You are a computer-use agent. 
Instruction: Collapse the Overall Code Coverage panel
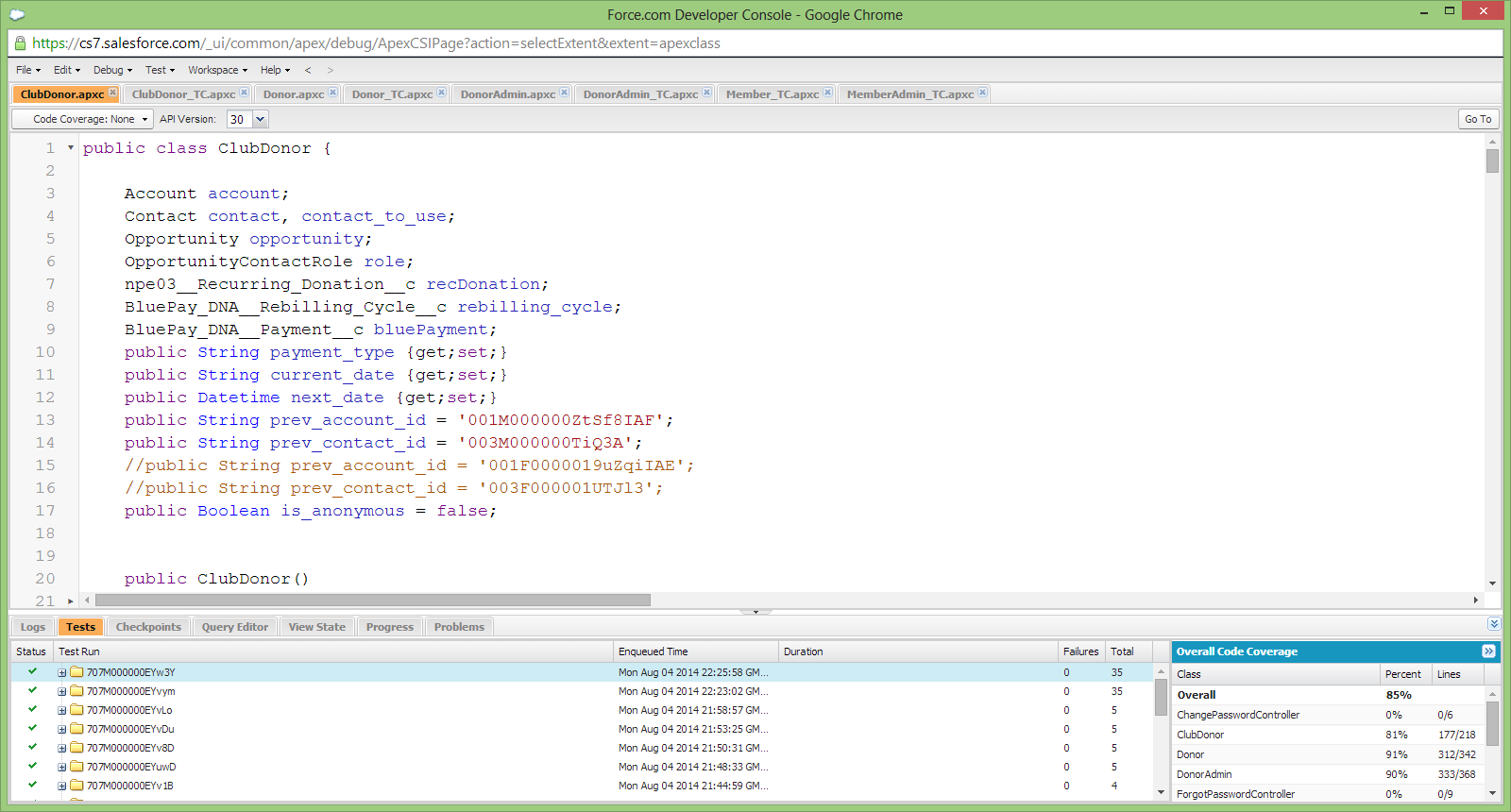pyautogui.click(x=1488, y=651)
